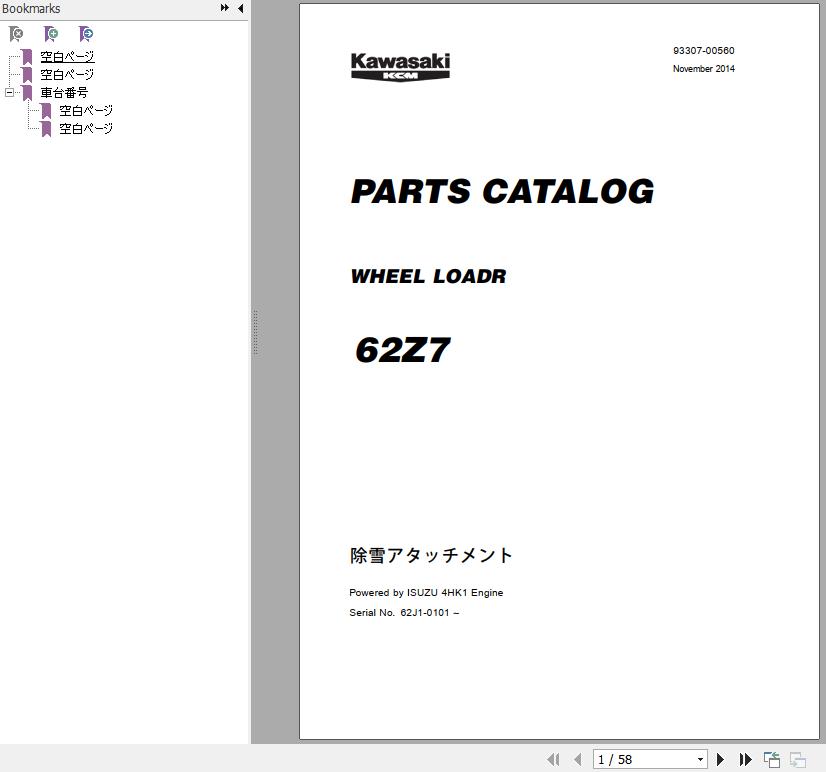
Task: Collapse the Bookmarks panel with left arrow
Action: pos(241,8)
